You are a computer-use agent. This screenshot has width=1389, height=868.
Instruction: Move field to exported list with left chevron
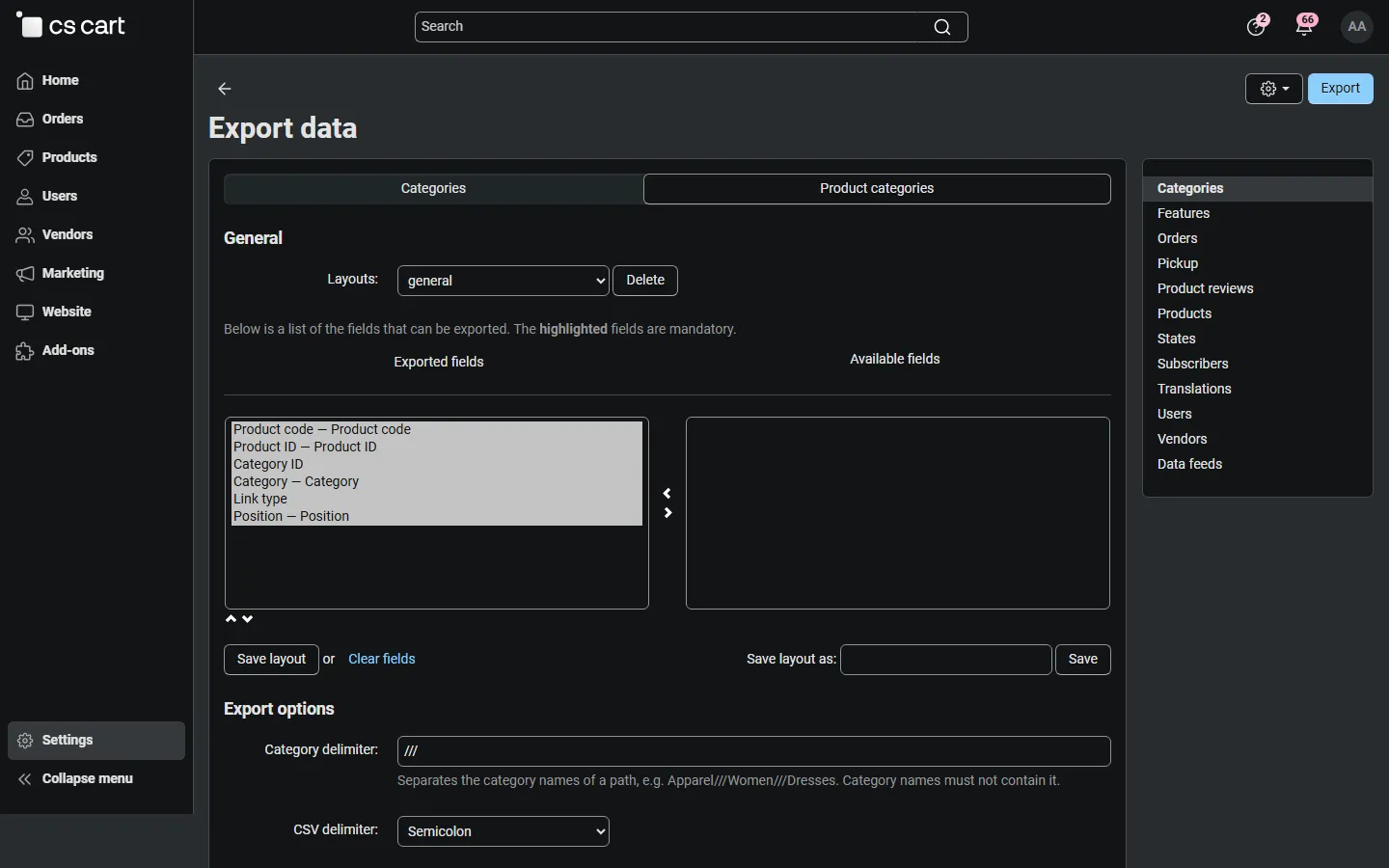667,494
